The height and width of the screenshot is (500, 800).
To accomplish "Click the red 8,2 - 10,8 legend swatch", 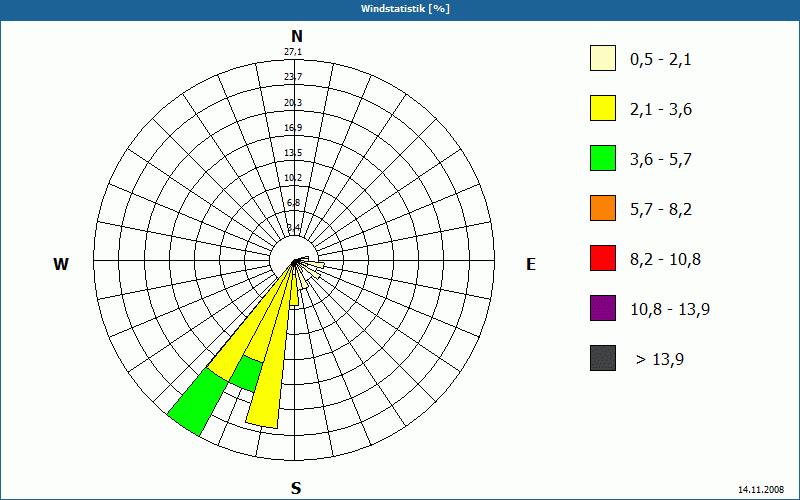I will [603, 258].
